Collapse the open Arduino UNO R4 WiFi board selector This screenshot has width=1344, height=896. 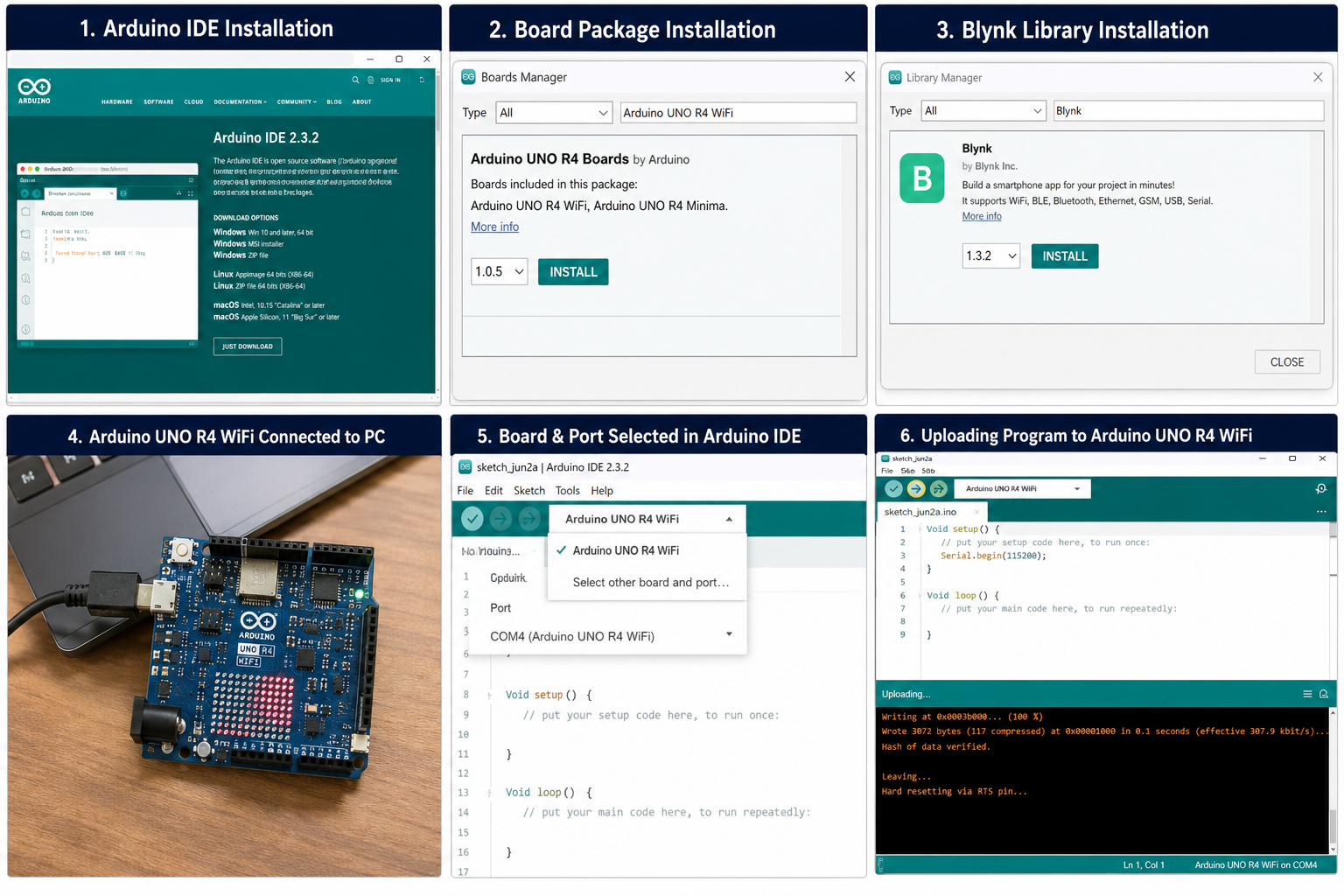[647, 519]
